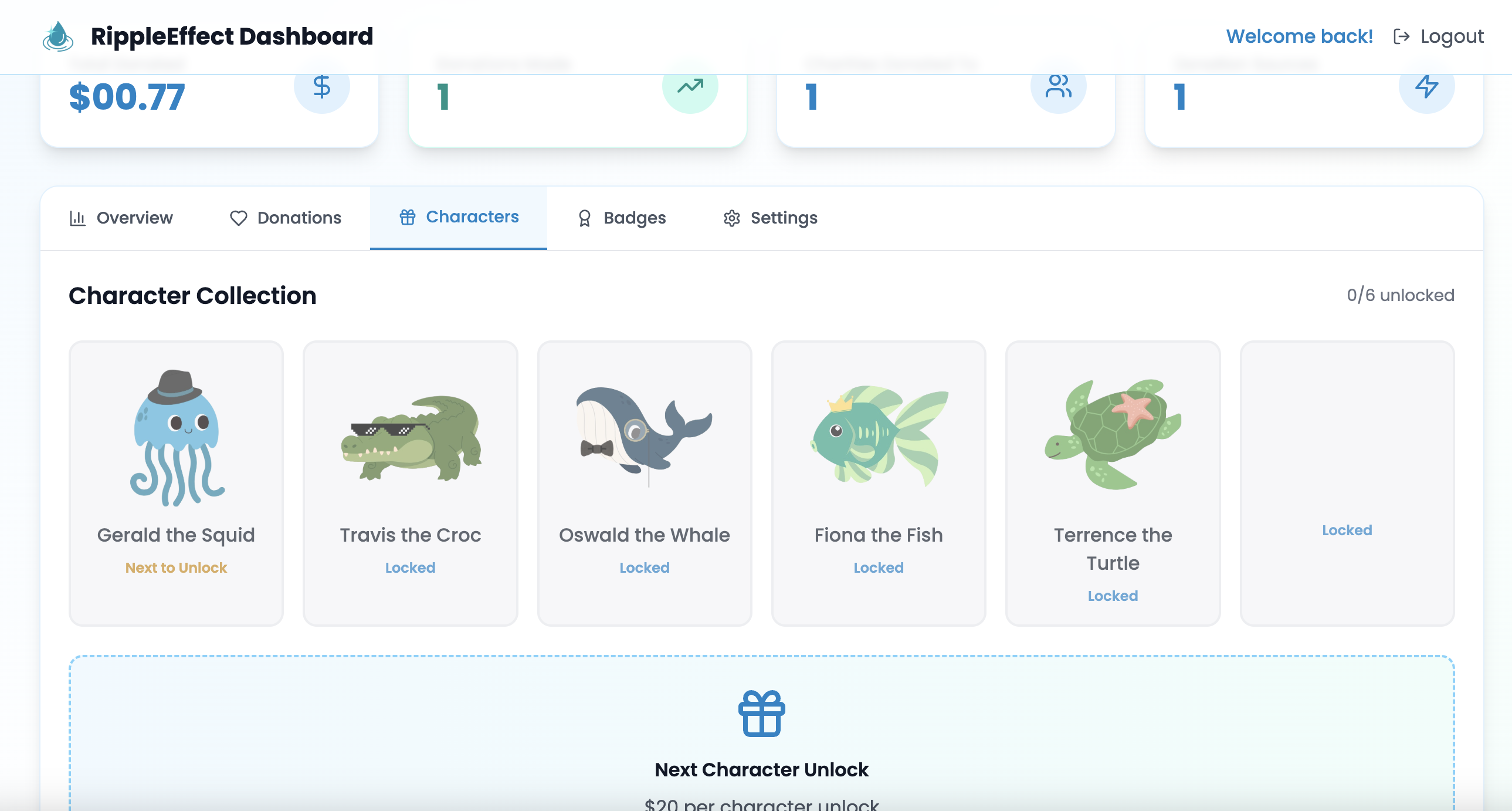Viewport: 1512px width, 811px height.
Task: Click the lightning bolt stat icon
Action: [1426, 87]
